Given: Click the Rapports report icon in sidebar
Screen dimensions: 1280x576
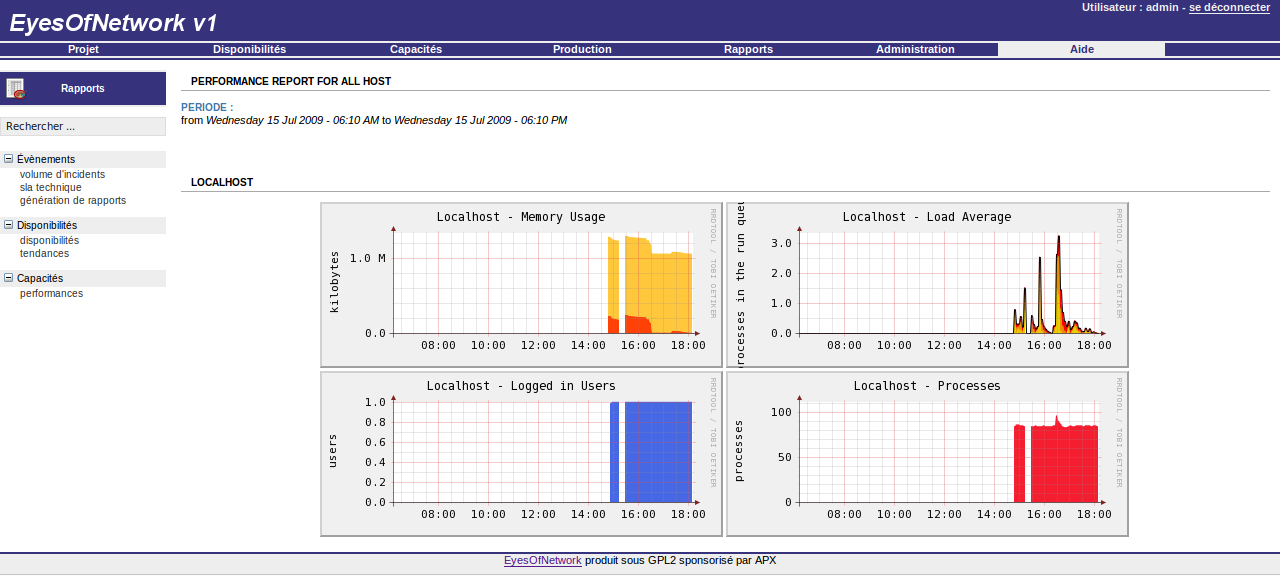Looking at the screenshot, I should pyautogui.click(x=15, y=88).
